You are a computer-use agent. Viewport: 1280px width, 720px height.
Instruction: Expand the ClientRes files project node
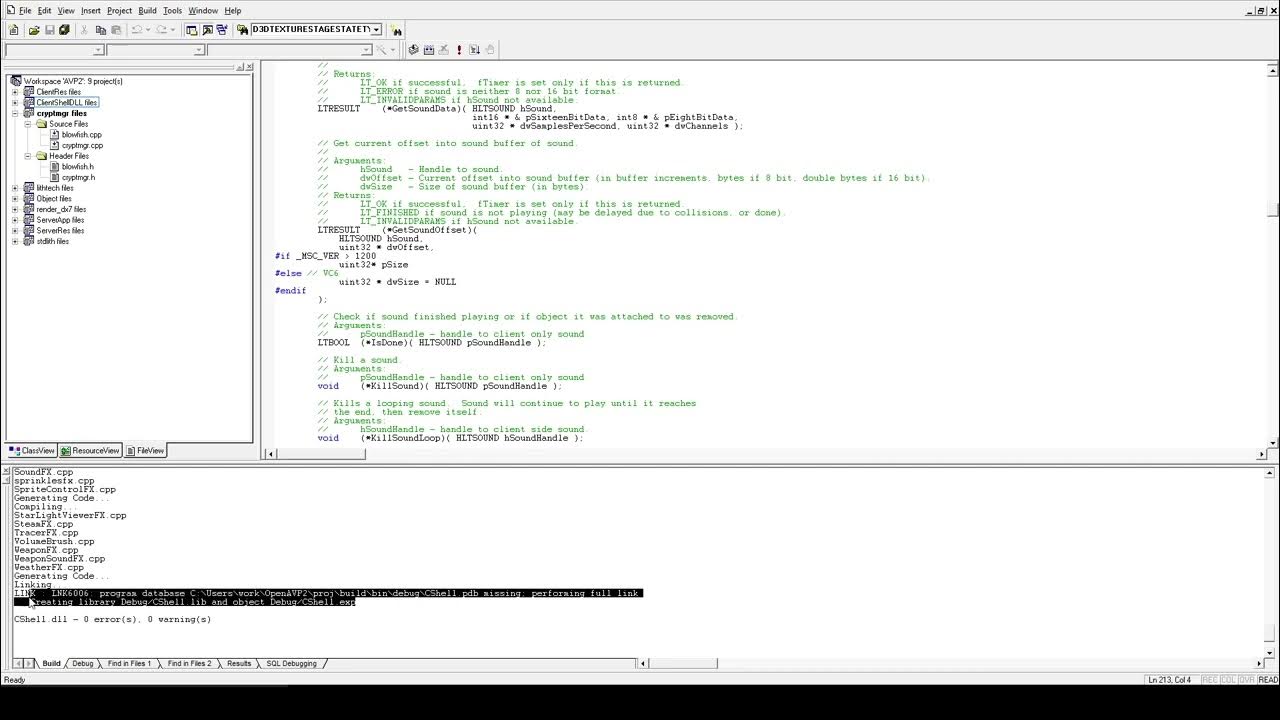(x=15, y=92)
